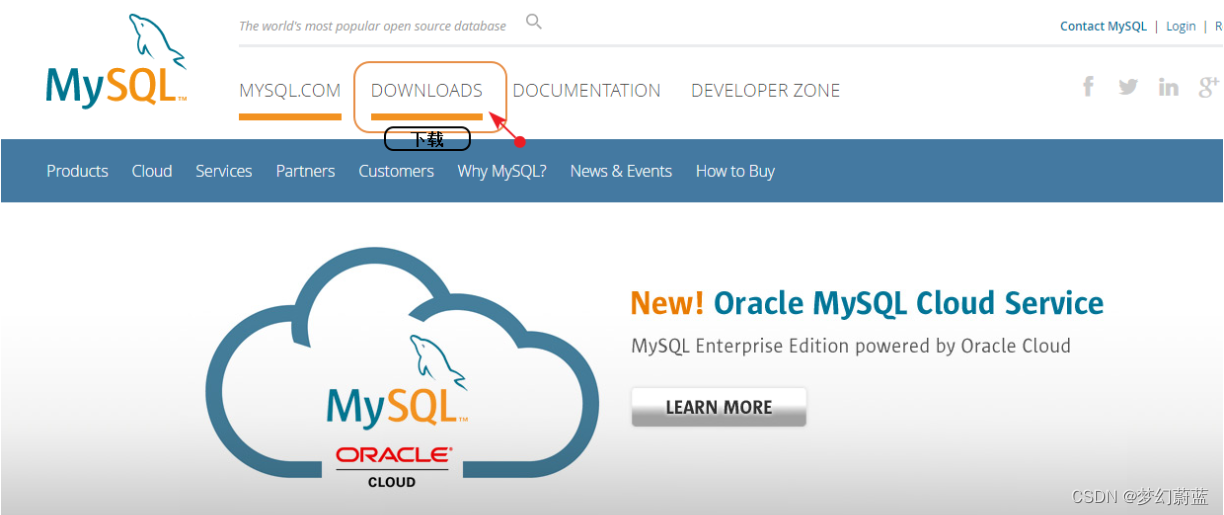
Task: Visit MySQL Facebook page icon
Action: coord(1088,87)
